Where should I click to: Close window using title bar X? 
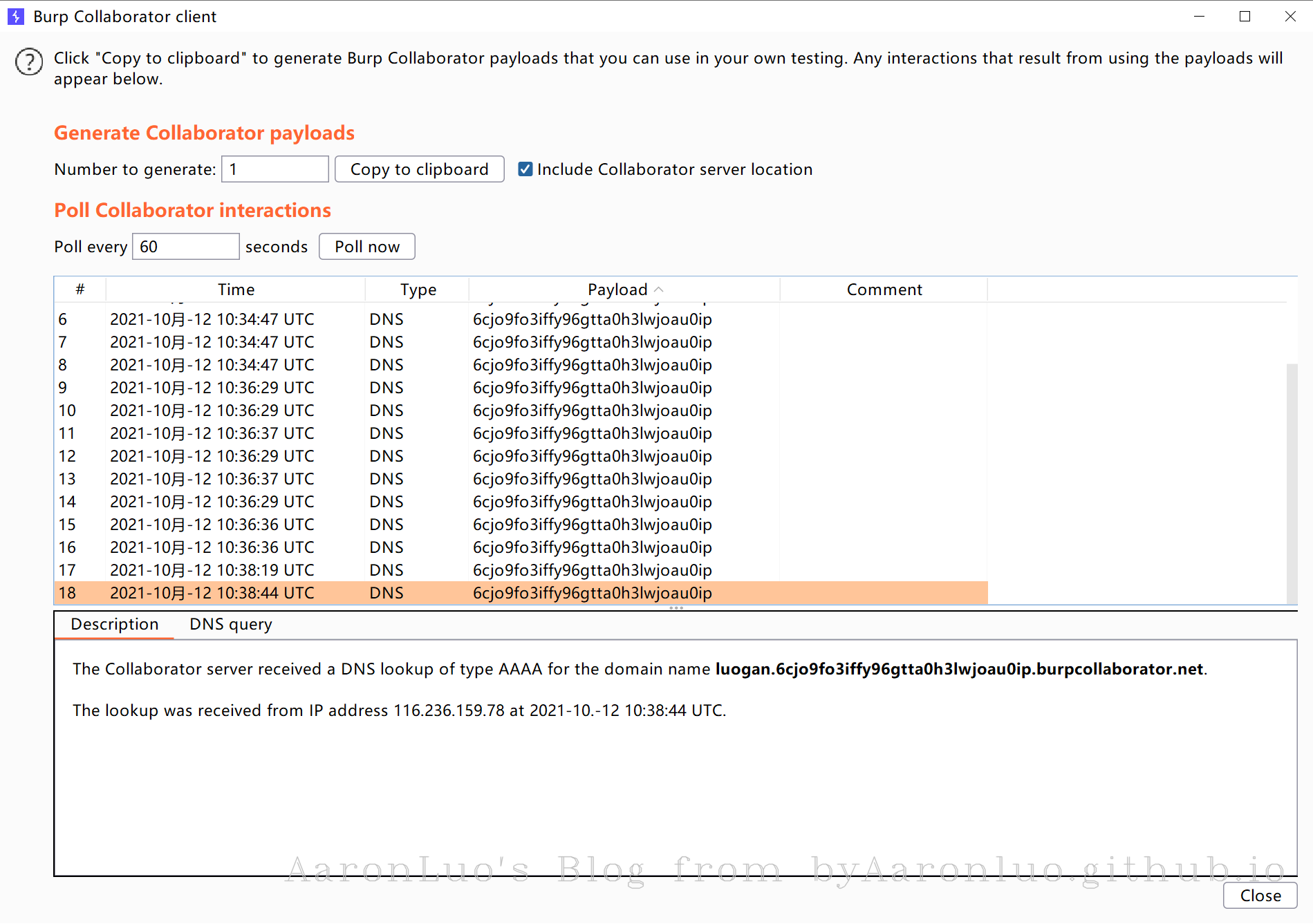pyautogui.click(x=1290, y=17)
